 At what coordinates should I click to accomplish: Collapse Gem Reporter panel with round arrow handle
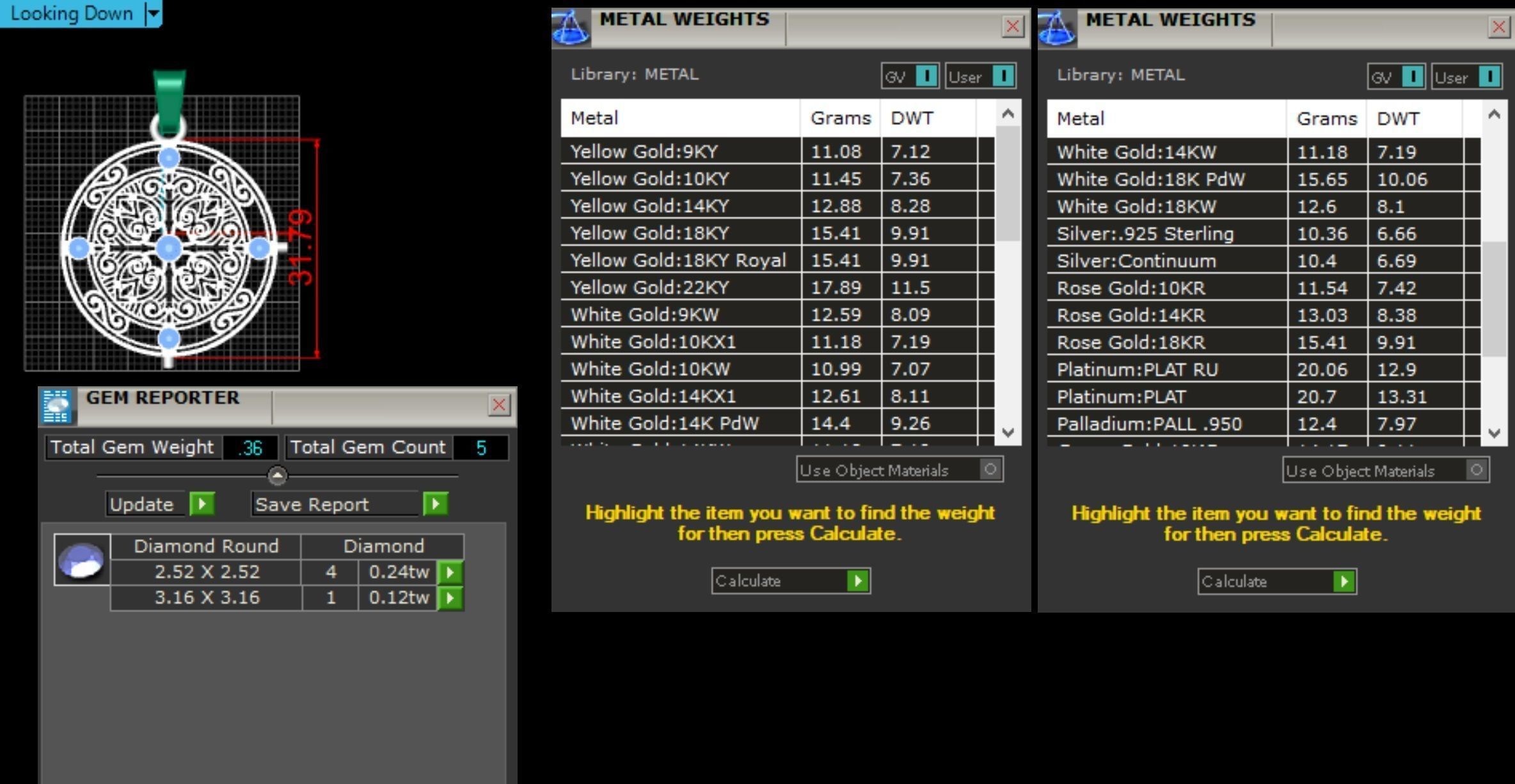(277, 475)
